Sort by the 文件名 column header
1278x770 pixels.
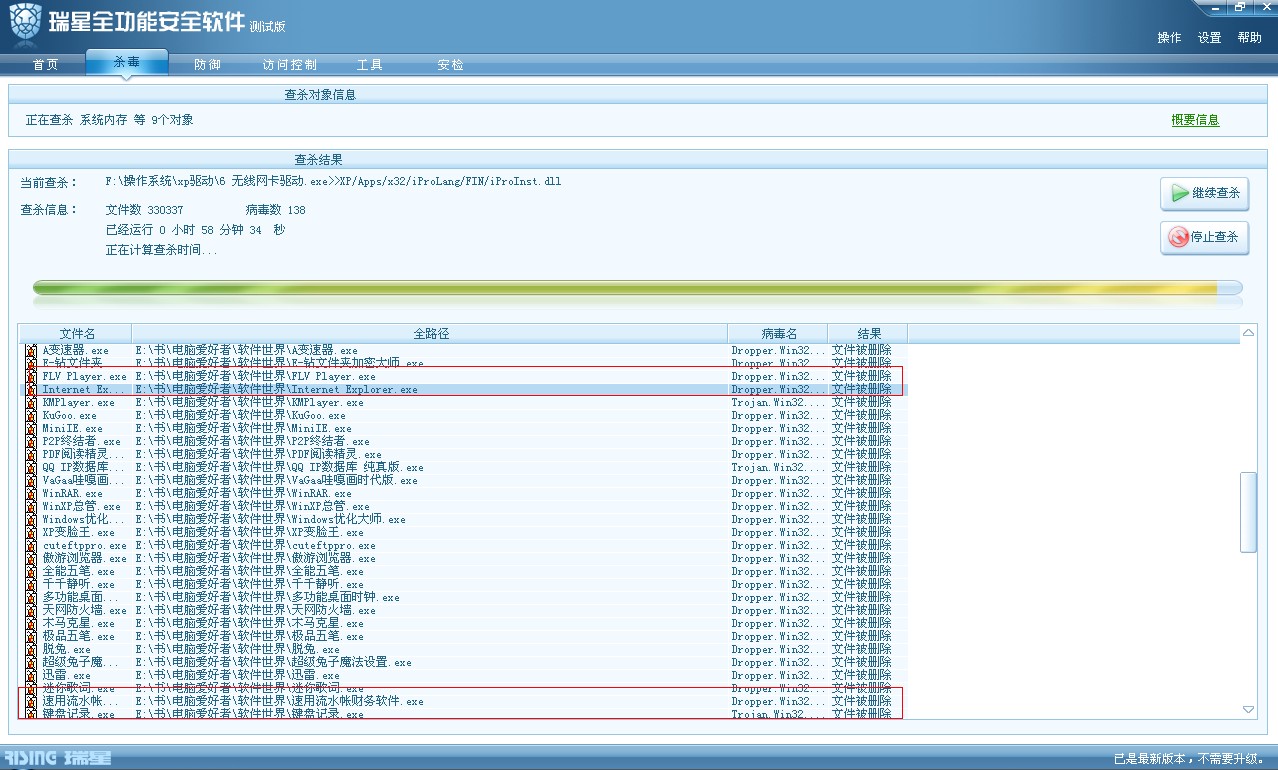pos(77,333)
